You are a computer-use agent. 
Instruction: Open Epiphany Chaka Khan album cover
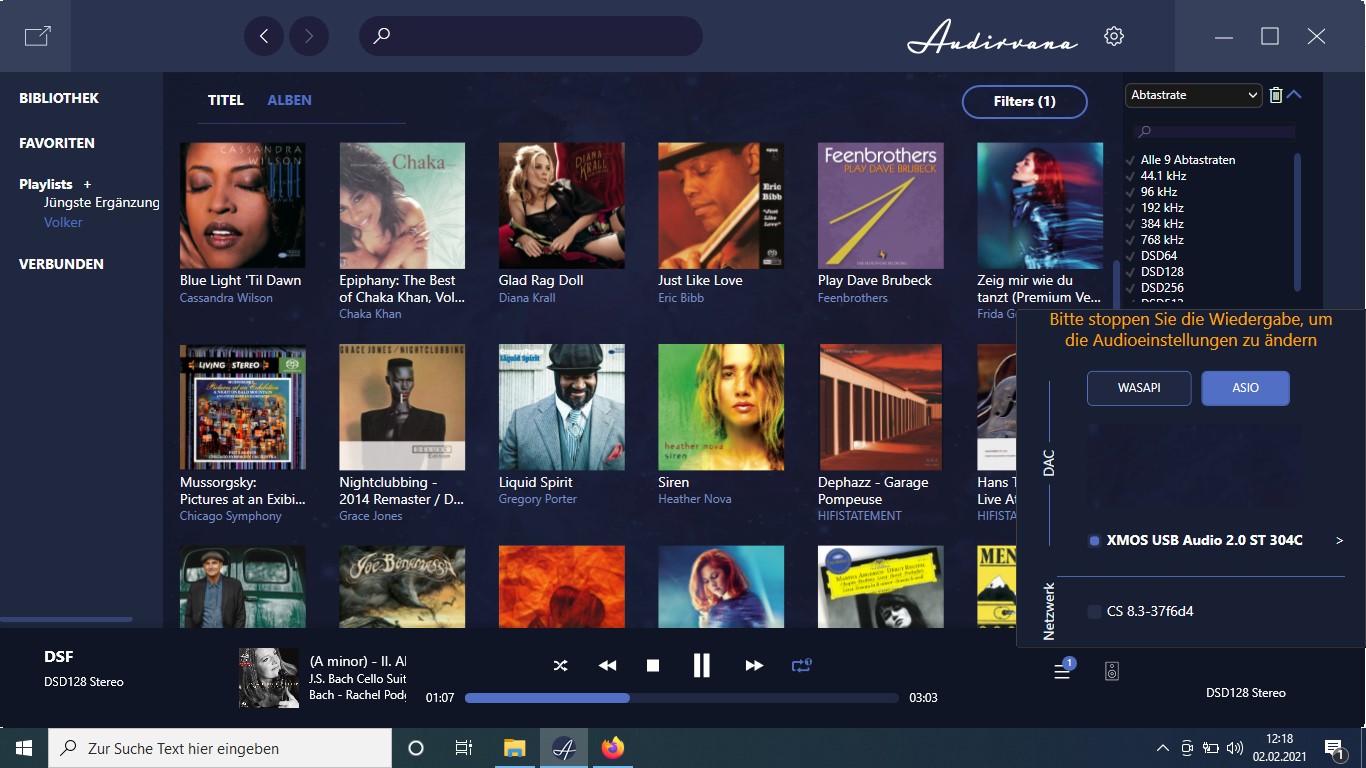click(x=402, y=205)
